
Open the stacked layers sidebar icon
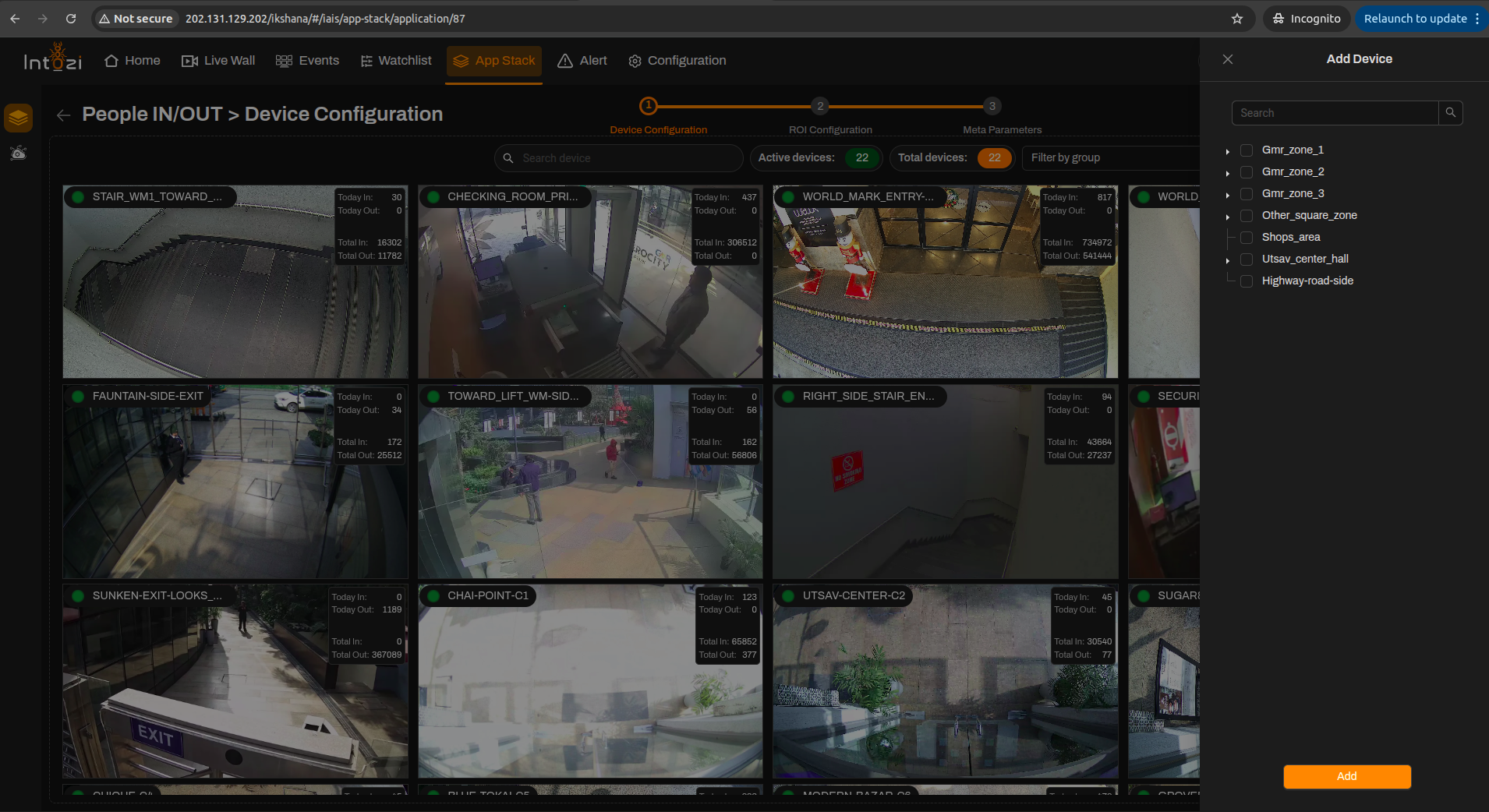click(19, 118)
